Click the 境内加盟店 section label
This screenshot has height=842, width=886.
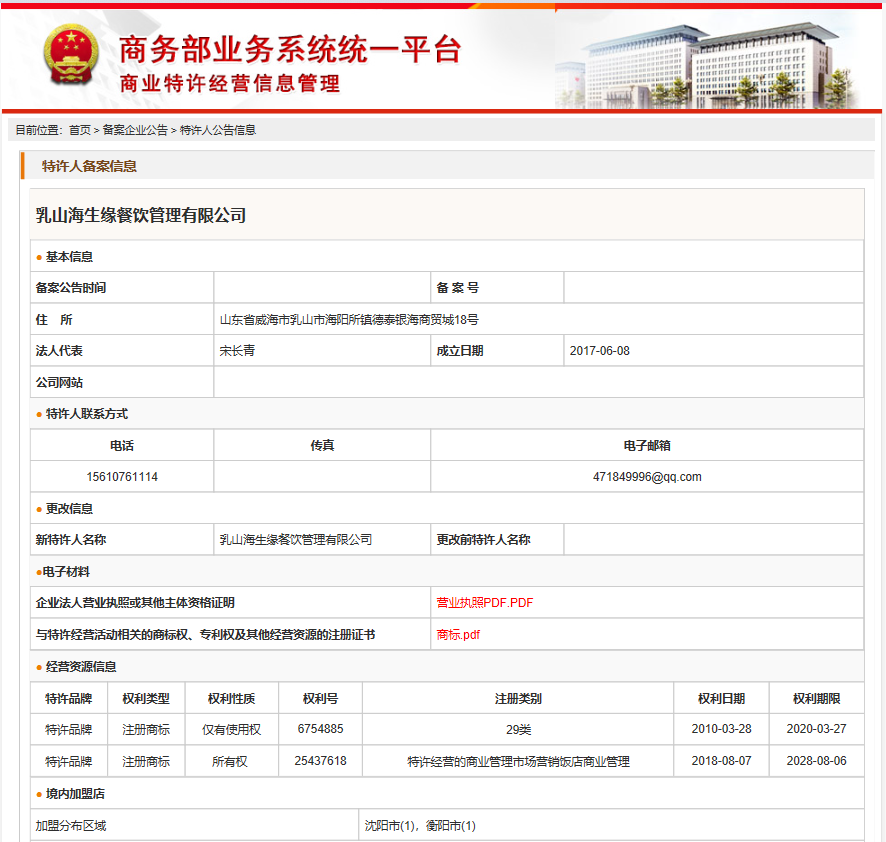75,793
